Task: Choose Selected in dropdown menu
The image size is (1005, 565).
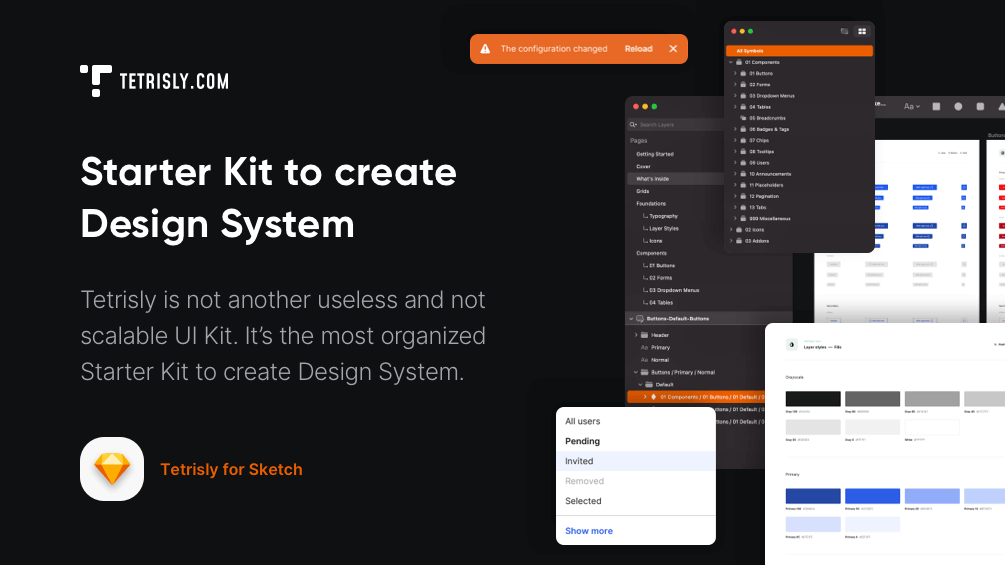Action: [x=636, y=501]
